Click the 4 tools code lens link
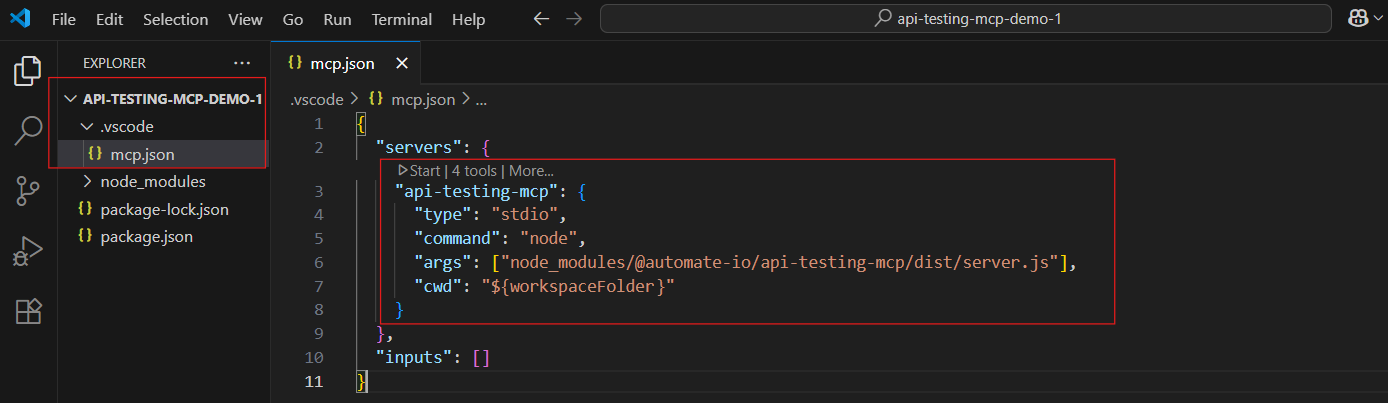The image size is (1388, 403). (x=474, y=171)
